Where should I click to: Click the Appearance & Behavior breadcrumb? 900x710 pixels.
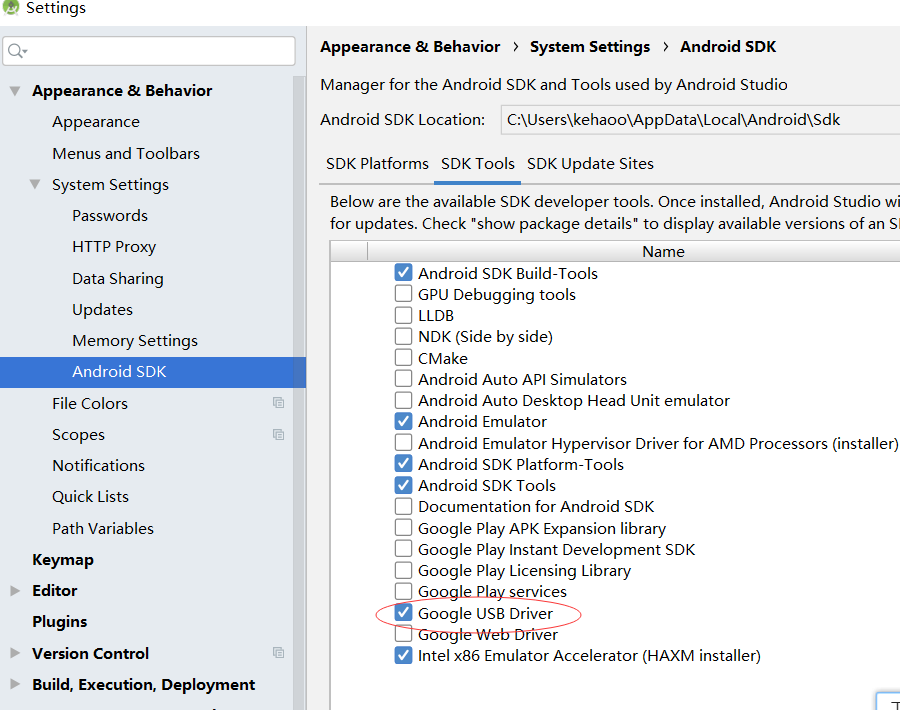(x=410, y=46)
